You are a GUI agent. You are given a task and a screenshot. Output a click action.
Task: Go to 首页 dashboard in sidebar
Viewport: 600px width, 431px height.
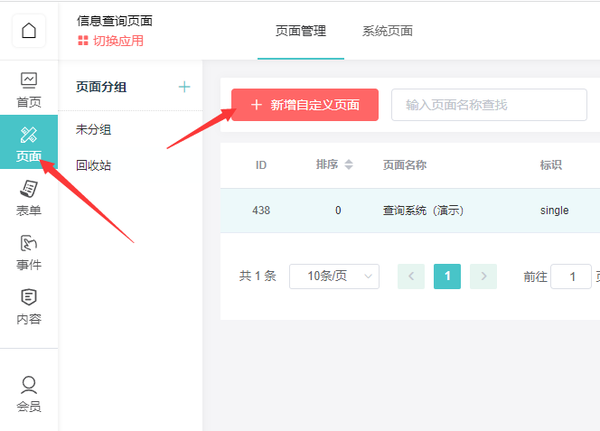(29, 90)
